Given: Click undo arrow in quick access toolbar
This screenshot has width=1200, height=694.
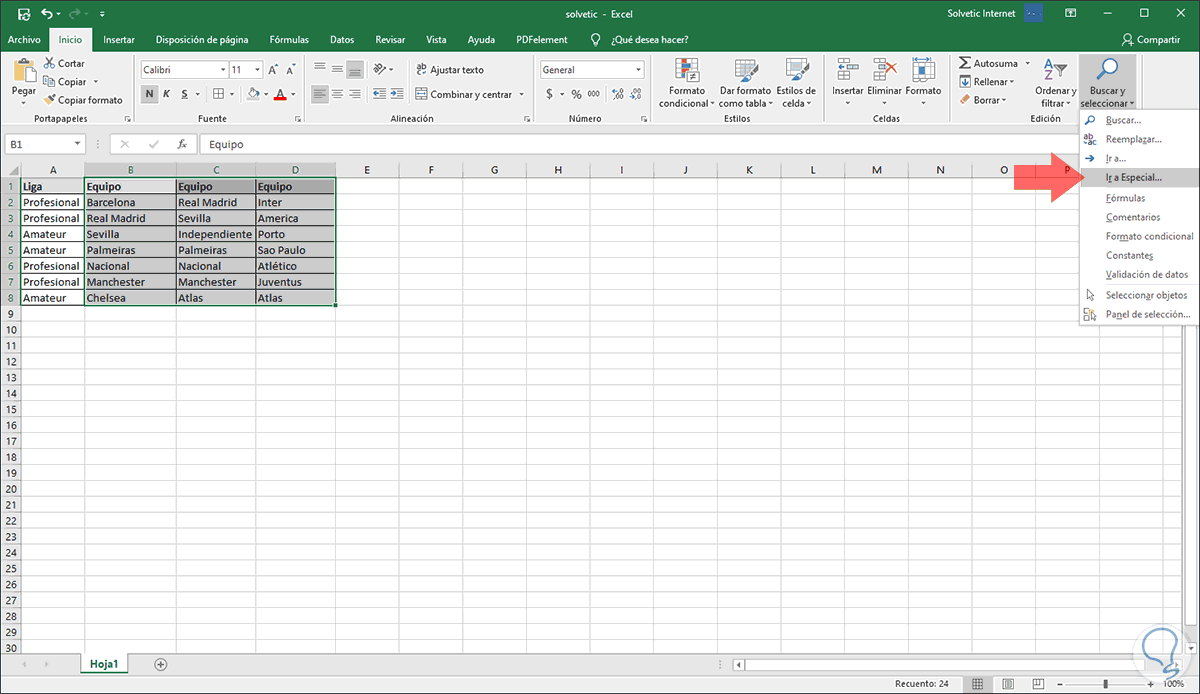Looking at the screenshot, I should pos(46,14).
